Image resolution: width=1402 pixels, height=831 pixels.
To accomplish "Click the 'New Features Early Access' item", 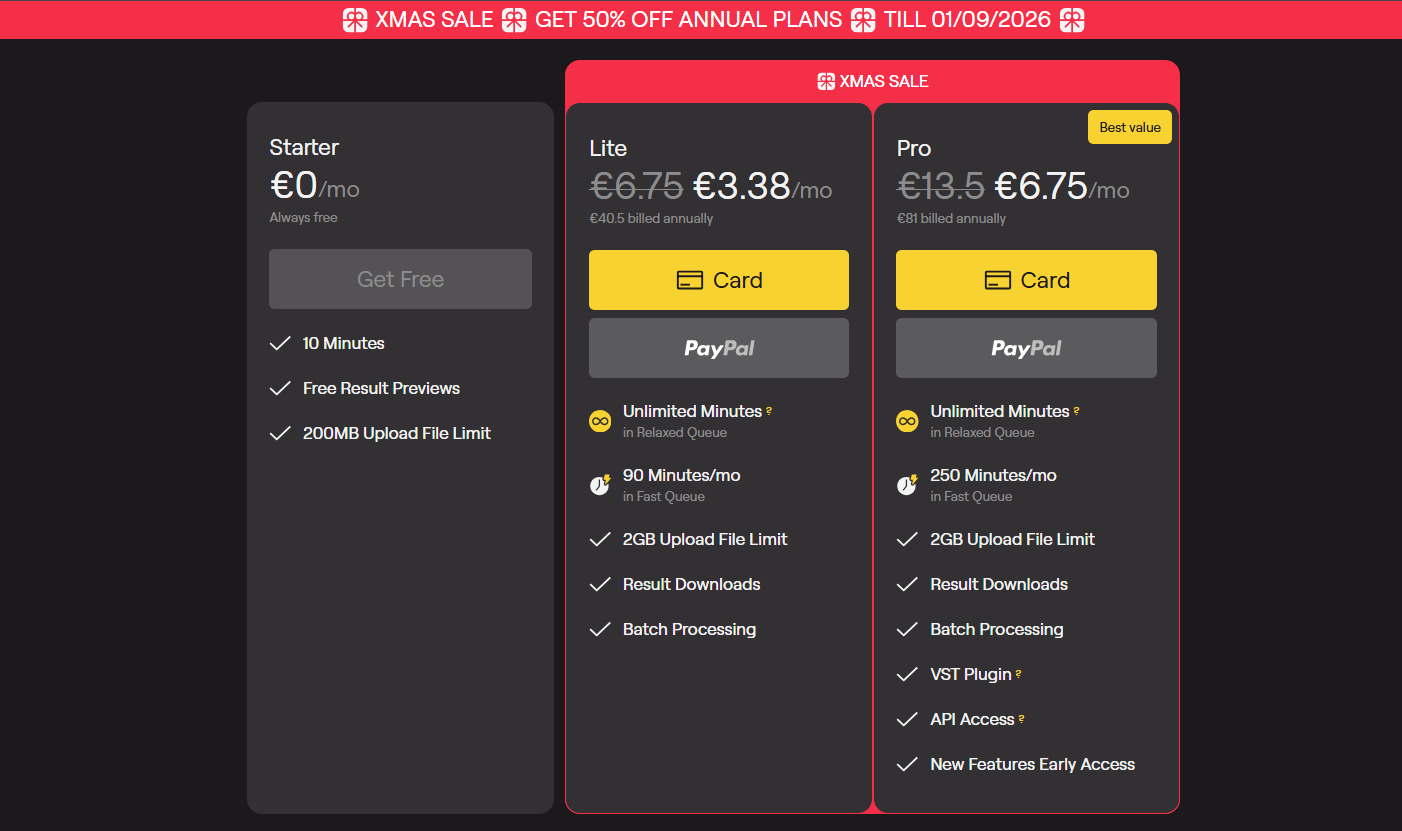I will [x=1032, y=764].
